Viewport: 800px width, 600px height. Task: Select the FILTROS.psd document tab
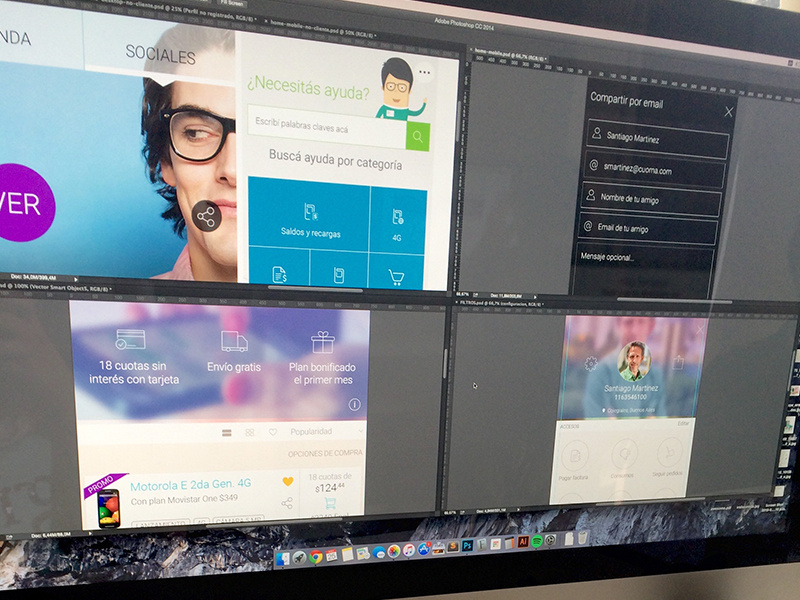(x=499, y=303)
